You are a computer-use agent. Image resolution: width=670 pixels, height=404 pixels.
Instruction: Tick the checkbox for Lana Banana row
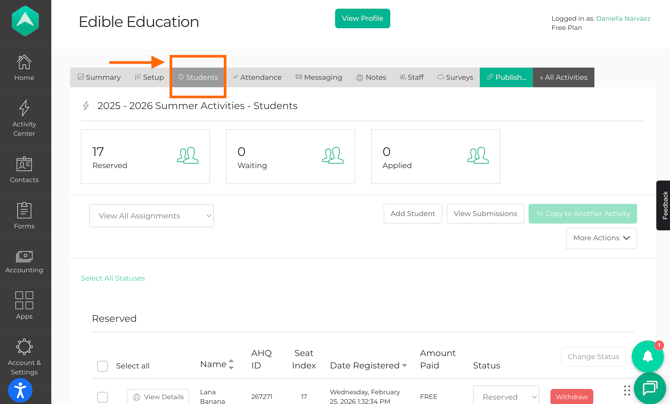102,397
